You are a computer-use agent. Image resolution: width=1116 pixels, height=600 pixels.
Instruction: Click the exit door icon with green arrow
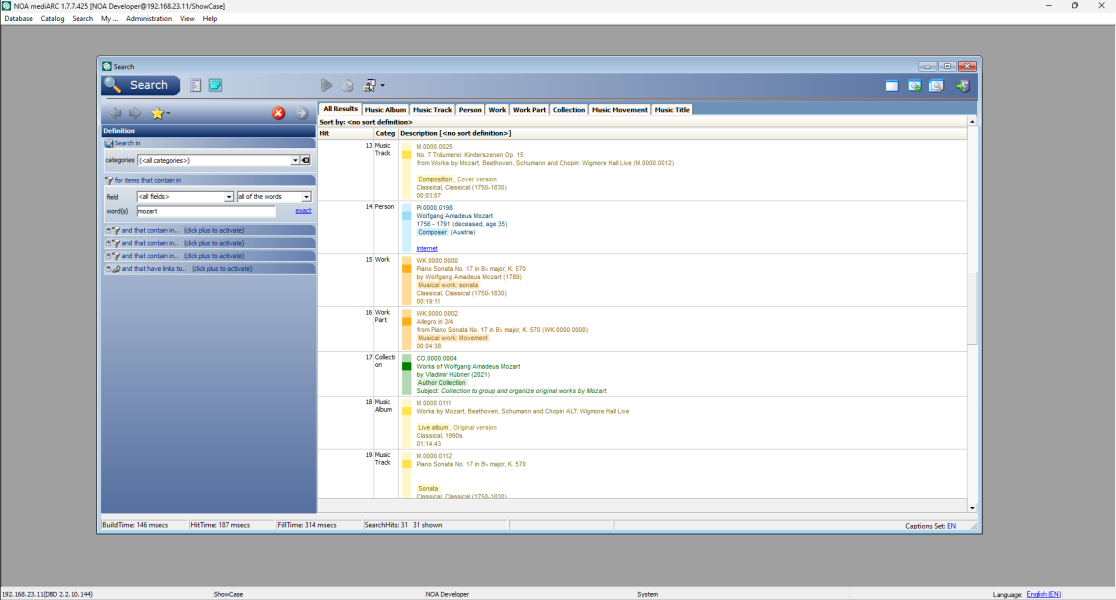tap(963, 86)
